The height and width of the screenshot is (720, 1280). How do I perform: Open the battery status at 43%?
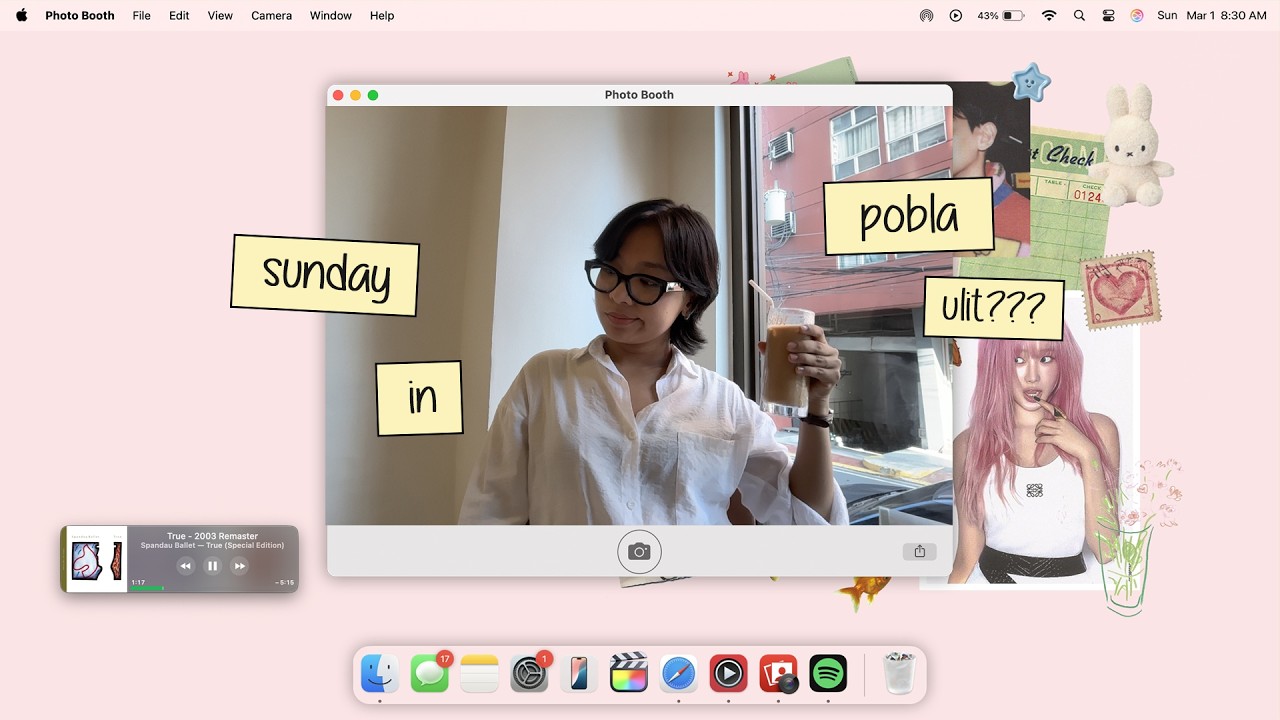pos(1001,15)
